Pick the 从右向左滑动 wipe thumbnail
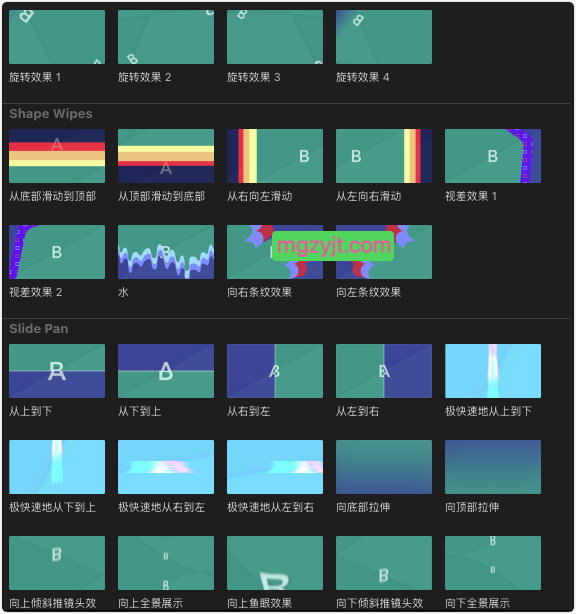 [x=275, y=156]
